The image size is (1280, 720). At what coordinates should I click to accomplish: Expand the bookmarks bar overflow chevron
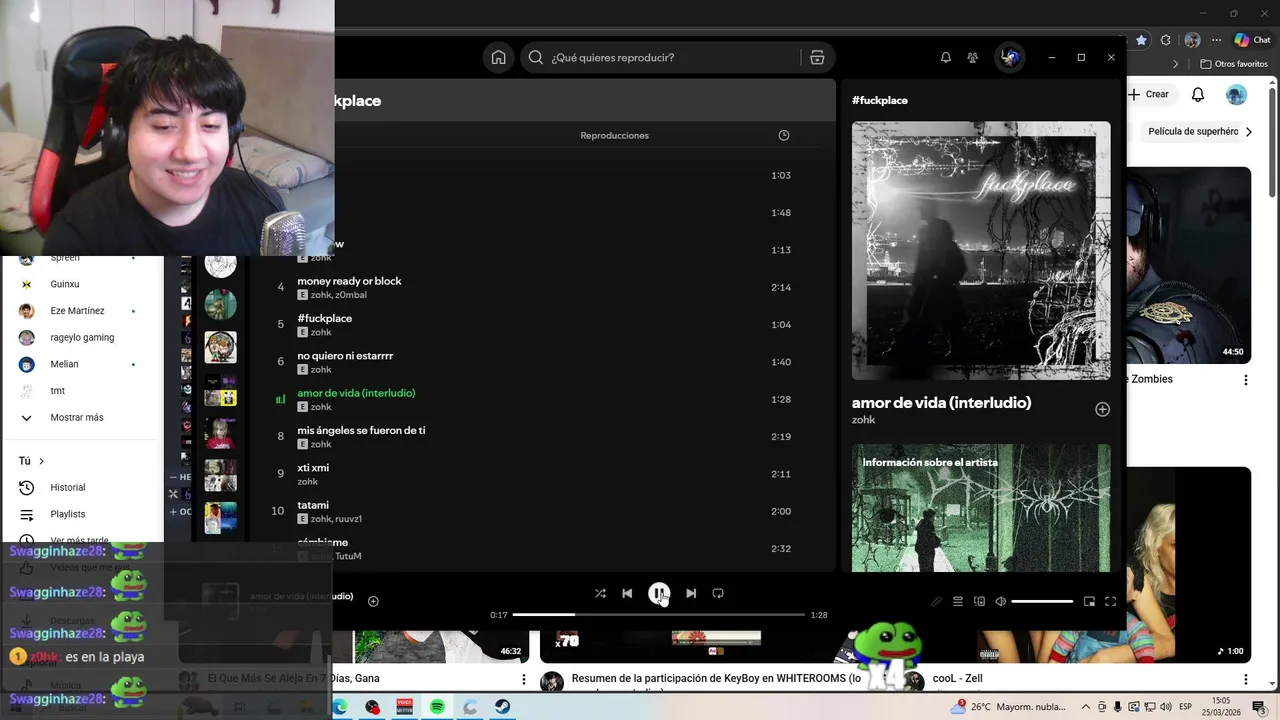pos(1177,64)
